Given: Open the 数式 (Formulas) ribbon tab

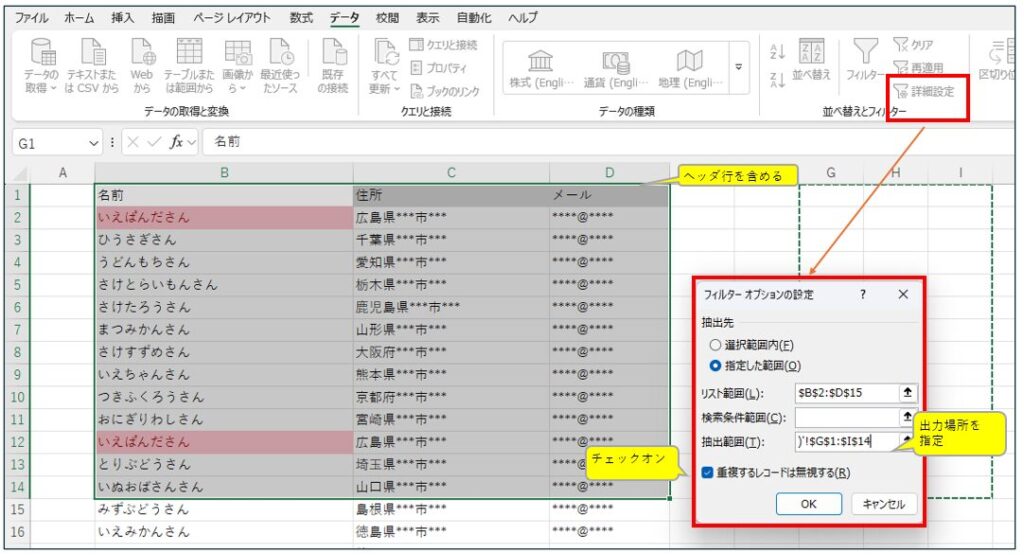Looking at the screenshot, I should [300, 18].
